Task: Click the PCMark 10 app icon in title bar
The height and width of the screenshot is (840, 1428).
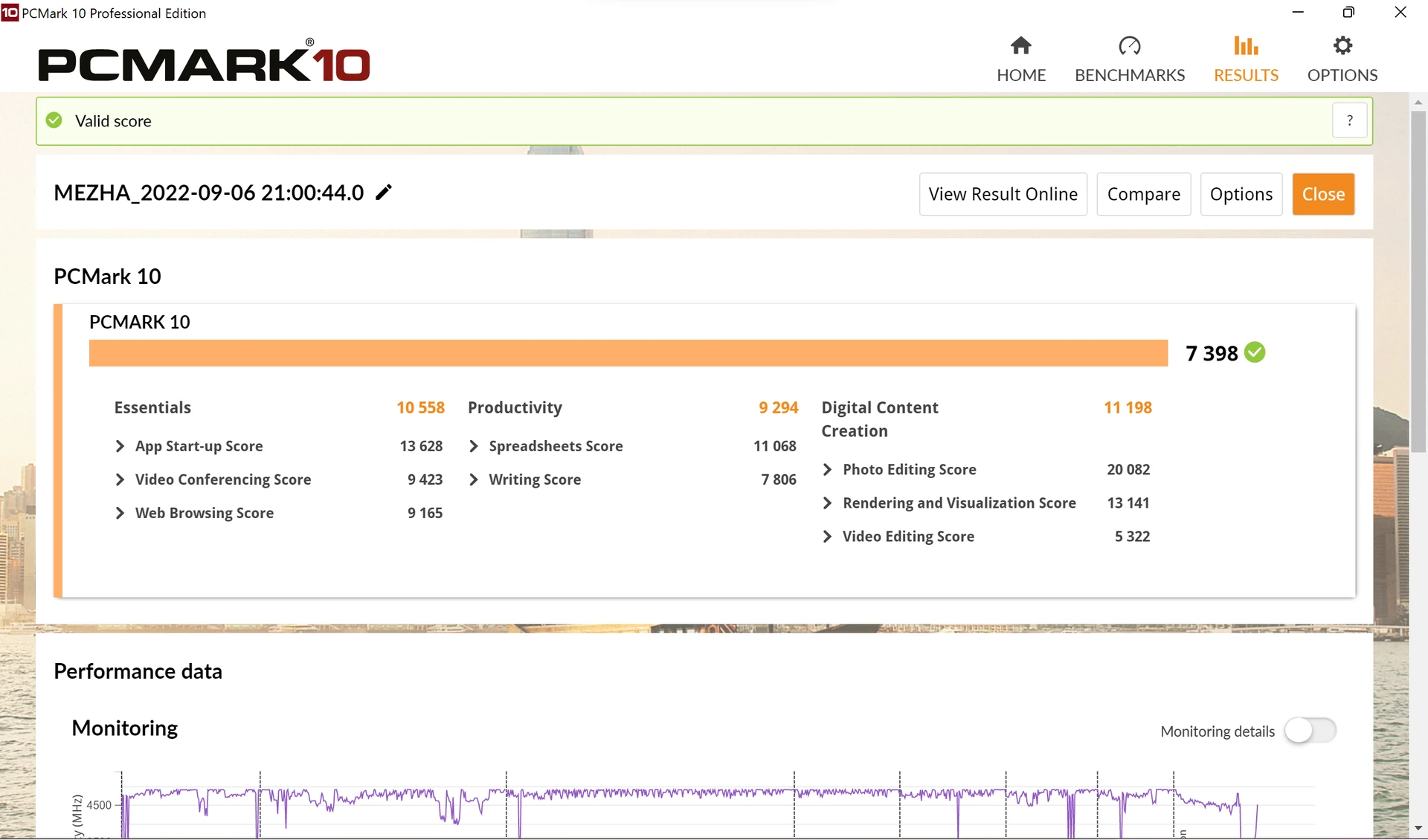Action: (10, 13)
